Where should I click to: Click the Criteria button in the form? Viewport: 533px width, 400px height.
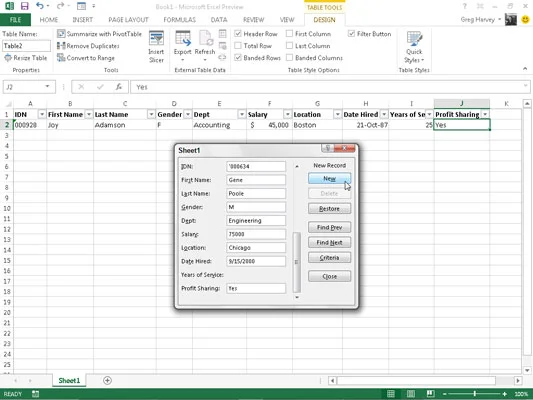[x=329, y=258]
